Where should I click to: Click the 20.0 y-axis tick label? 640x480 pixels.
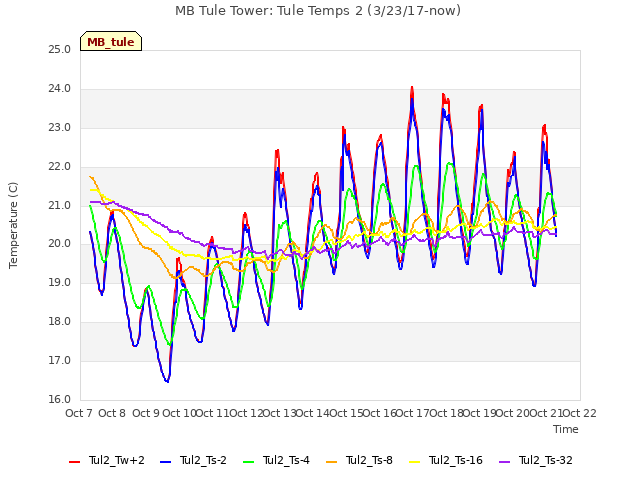(x=60, y=244)
